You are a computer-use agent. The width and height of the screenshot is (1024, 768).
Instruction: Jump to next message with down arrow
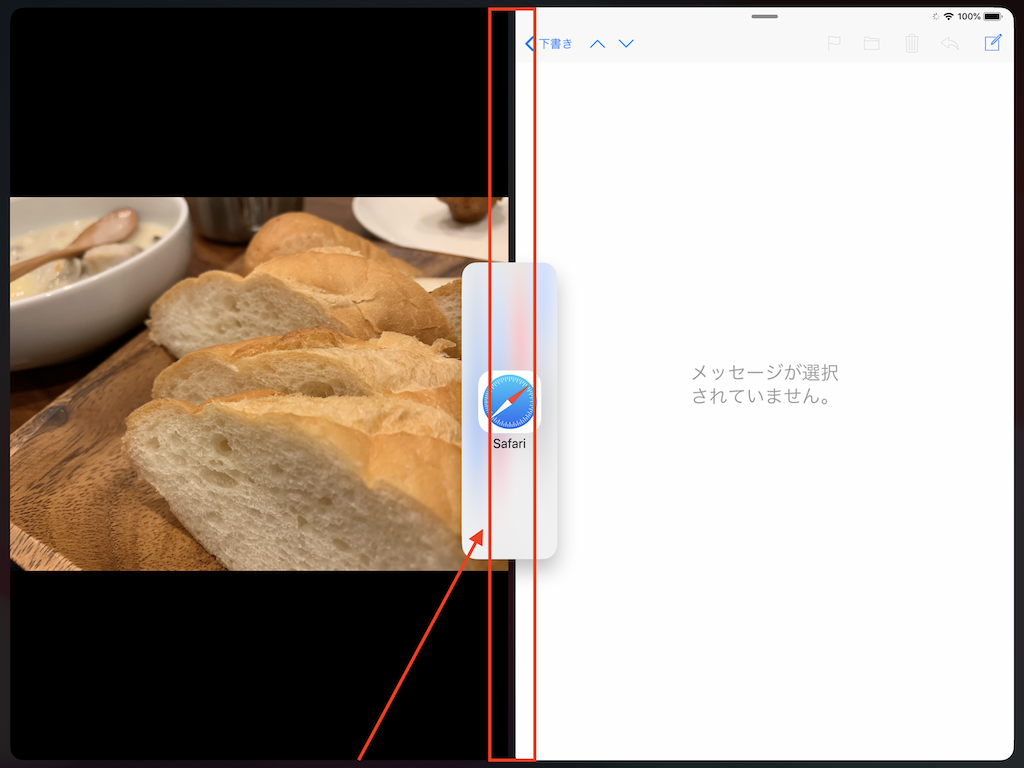[626, 44]
